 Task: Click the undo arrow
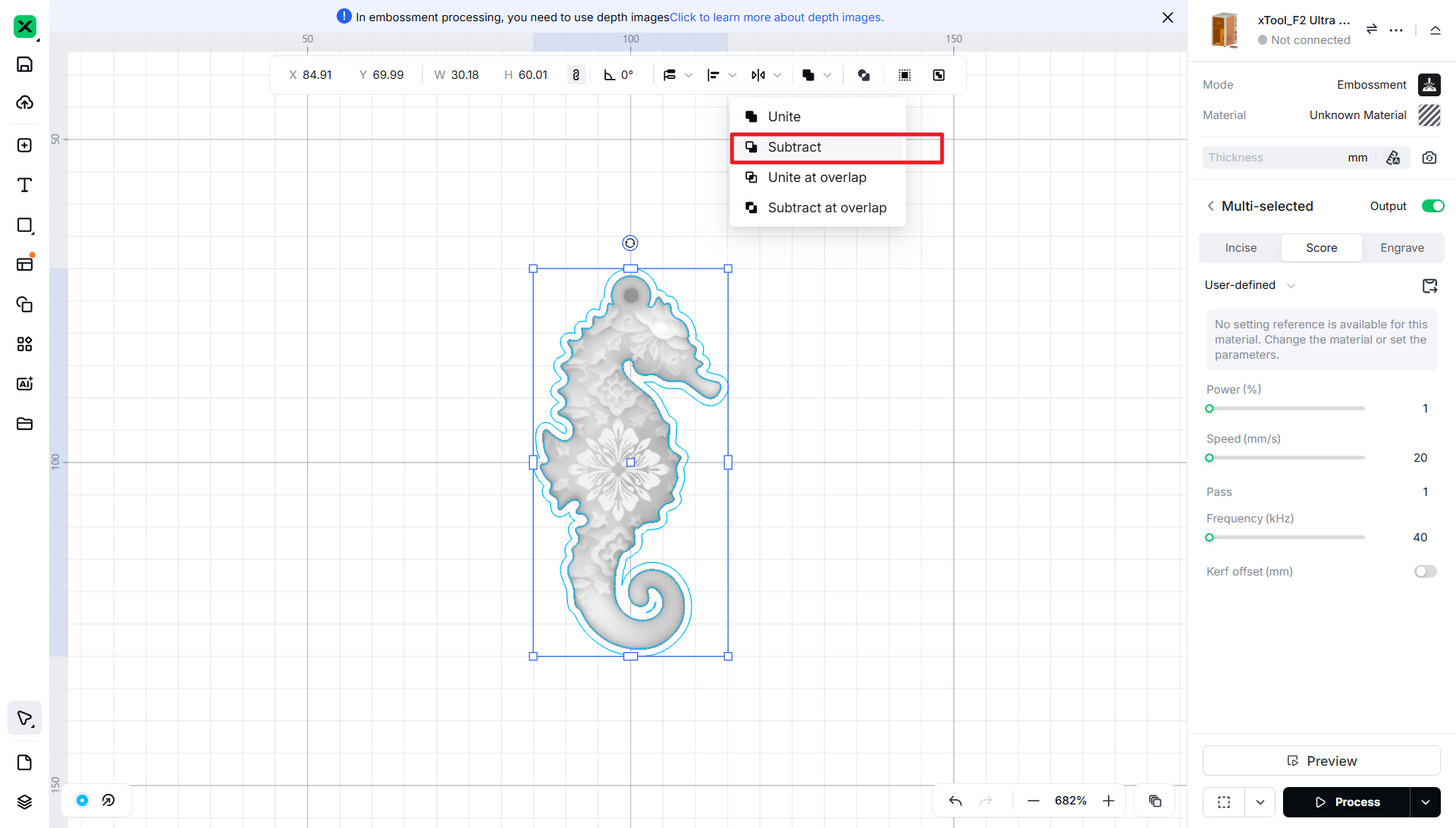(955, 801)
